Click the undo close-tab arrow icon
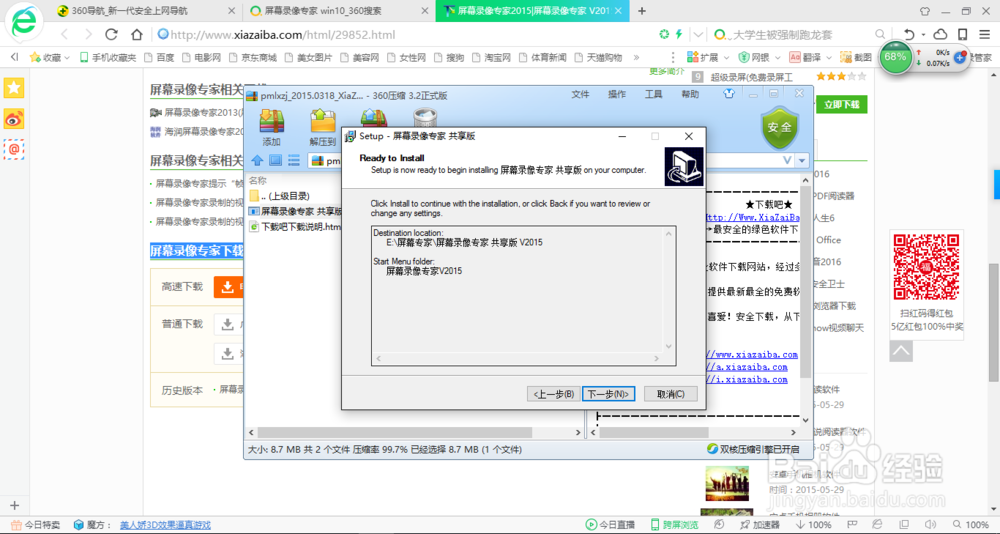The width and height of the screenshot is (1000, 534). pos(909,34)
